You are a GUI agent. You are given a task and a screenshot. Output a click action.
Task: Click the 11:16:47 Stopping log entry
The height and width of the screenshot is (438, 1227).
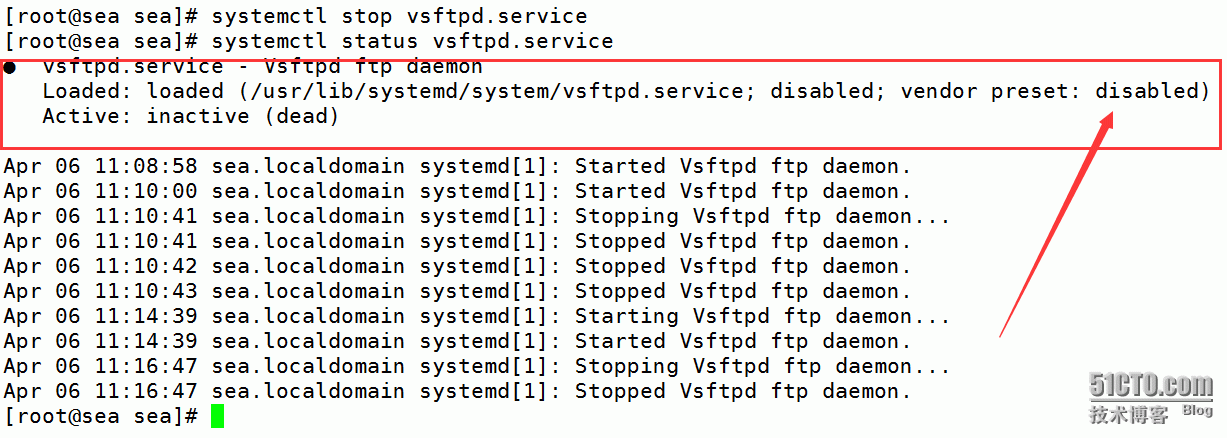[477, 366]
